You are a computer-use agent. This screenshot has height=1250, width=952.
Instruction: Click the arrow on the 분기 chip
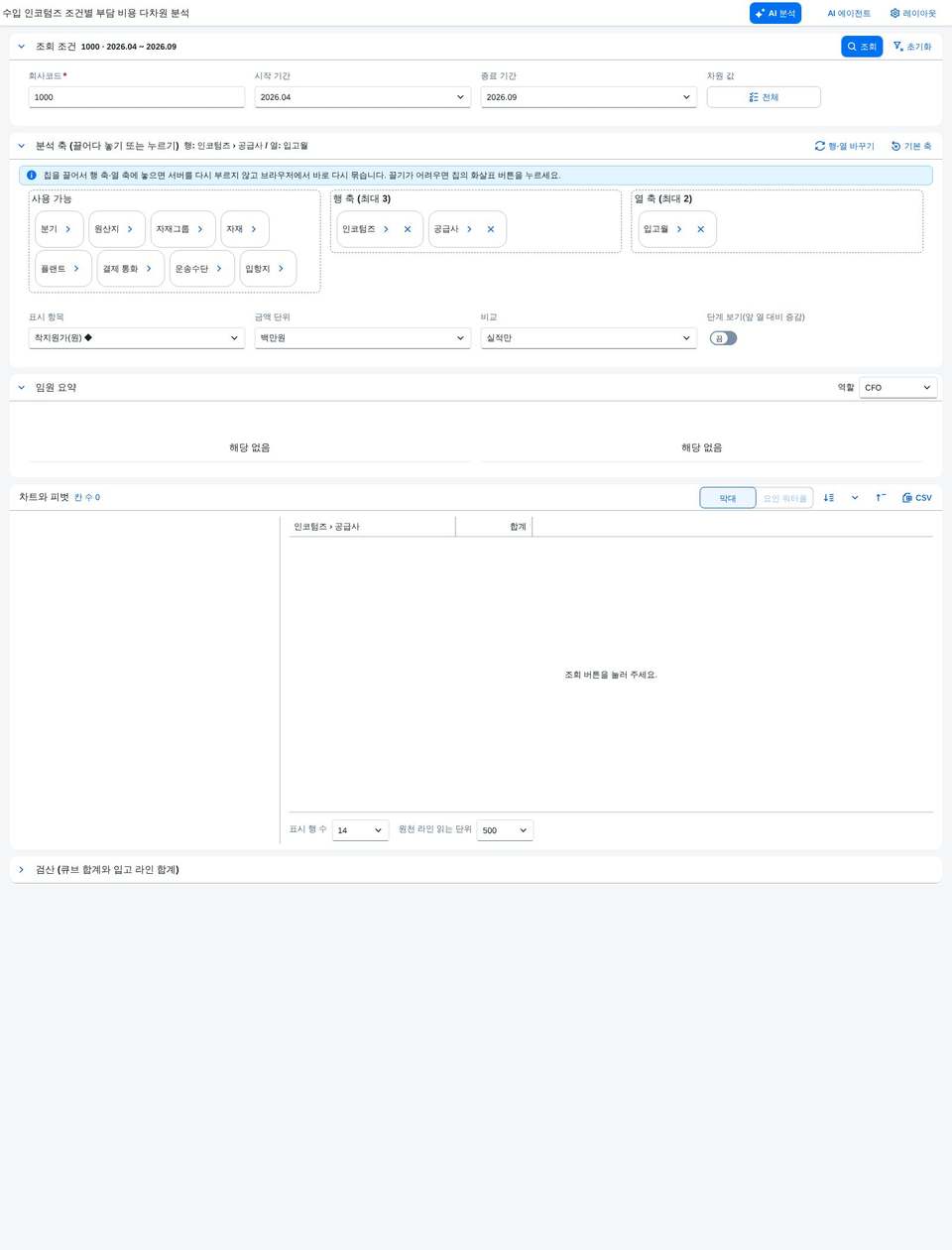click(x=68, y=229)
